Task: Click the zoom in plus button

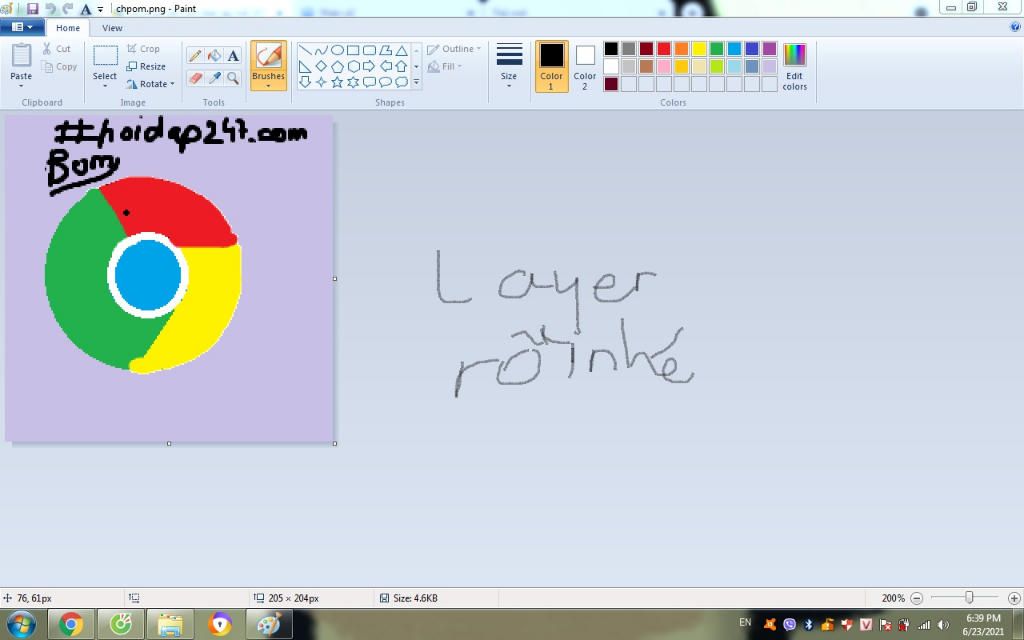Action: pos(1014,598)
